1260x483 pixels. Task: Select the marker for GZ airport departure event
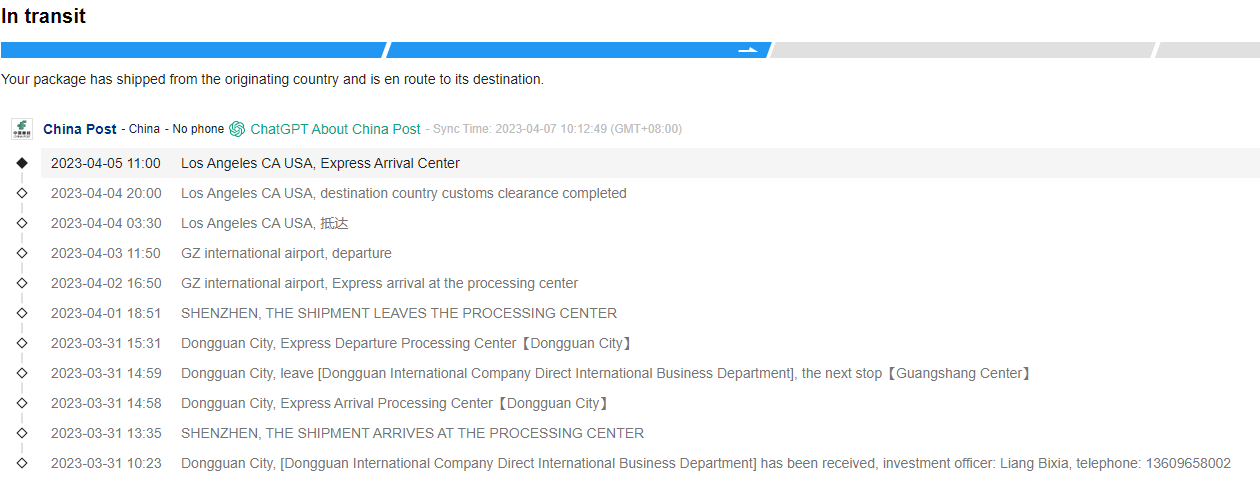22,253
